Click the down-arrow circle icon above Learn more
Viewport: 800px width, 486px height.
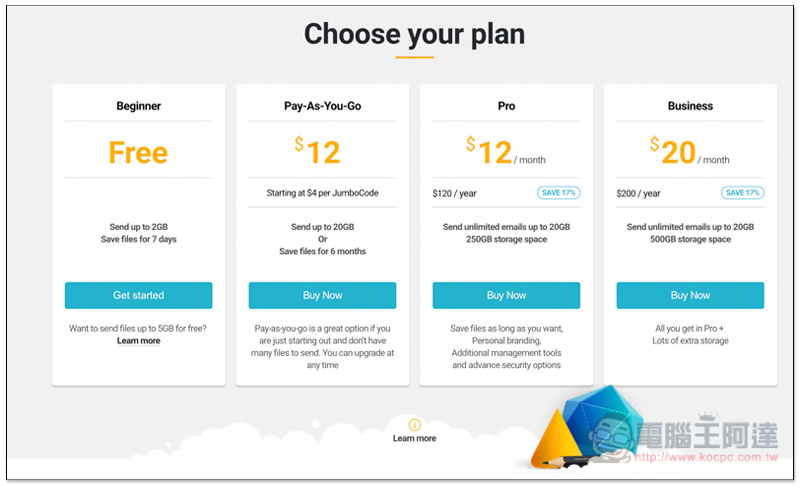[x=414, y=424]
